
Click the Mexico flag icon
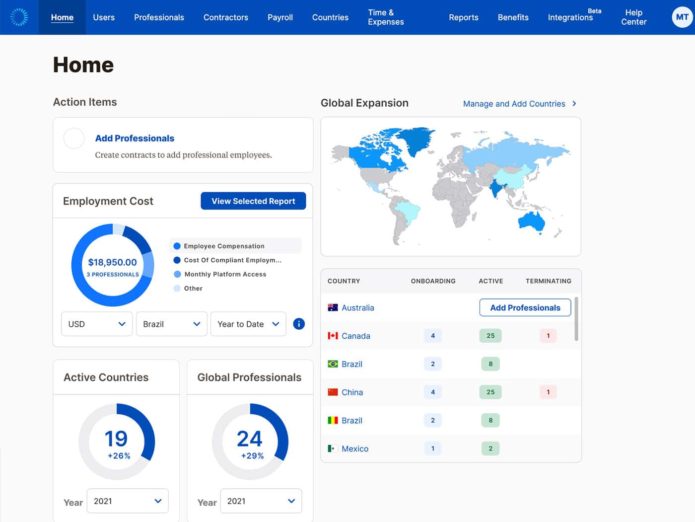(x=332, y=449)
